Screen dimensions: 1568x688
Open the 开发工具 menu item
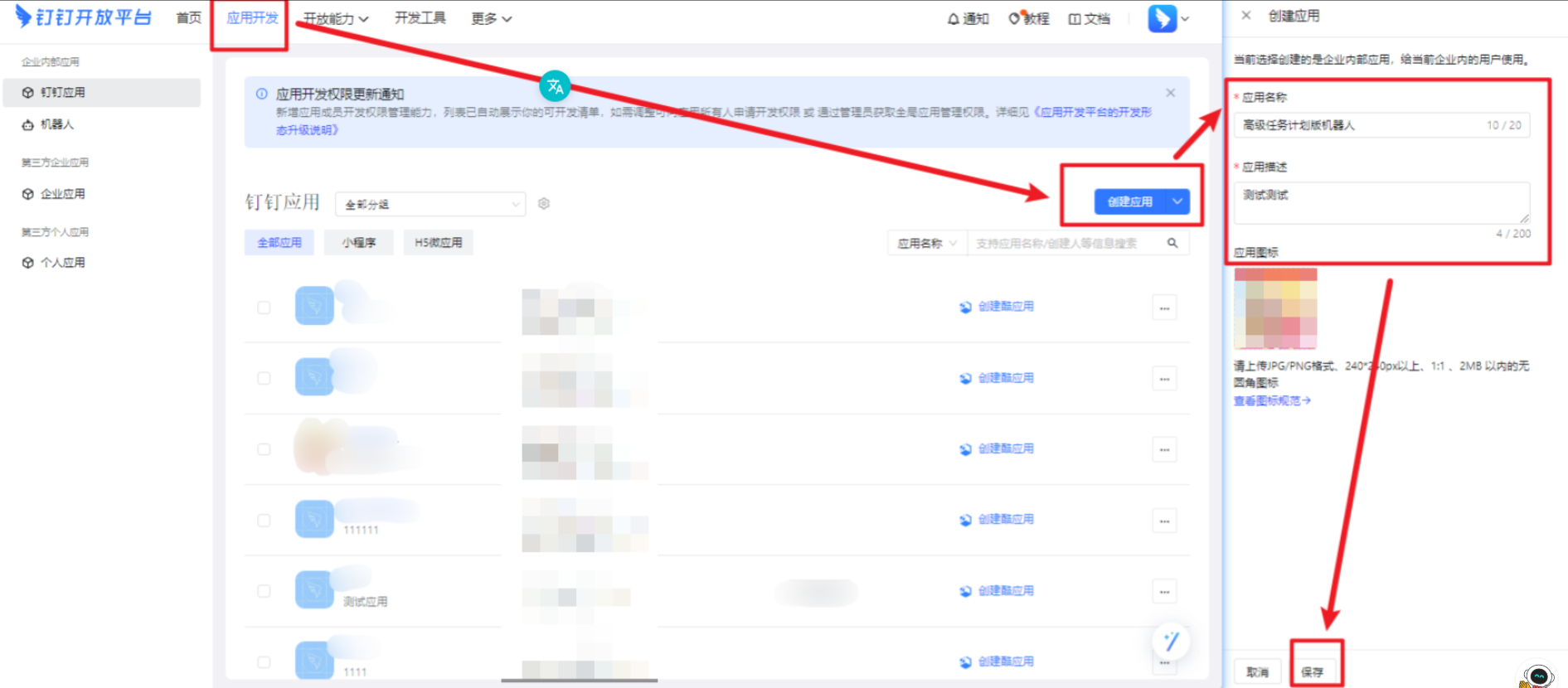click(x=420, y=17)
